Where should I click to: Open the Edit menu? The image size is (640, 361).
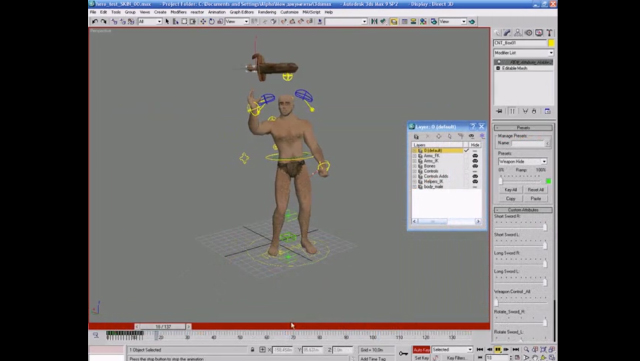tap(103, 12)
